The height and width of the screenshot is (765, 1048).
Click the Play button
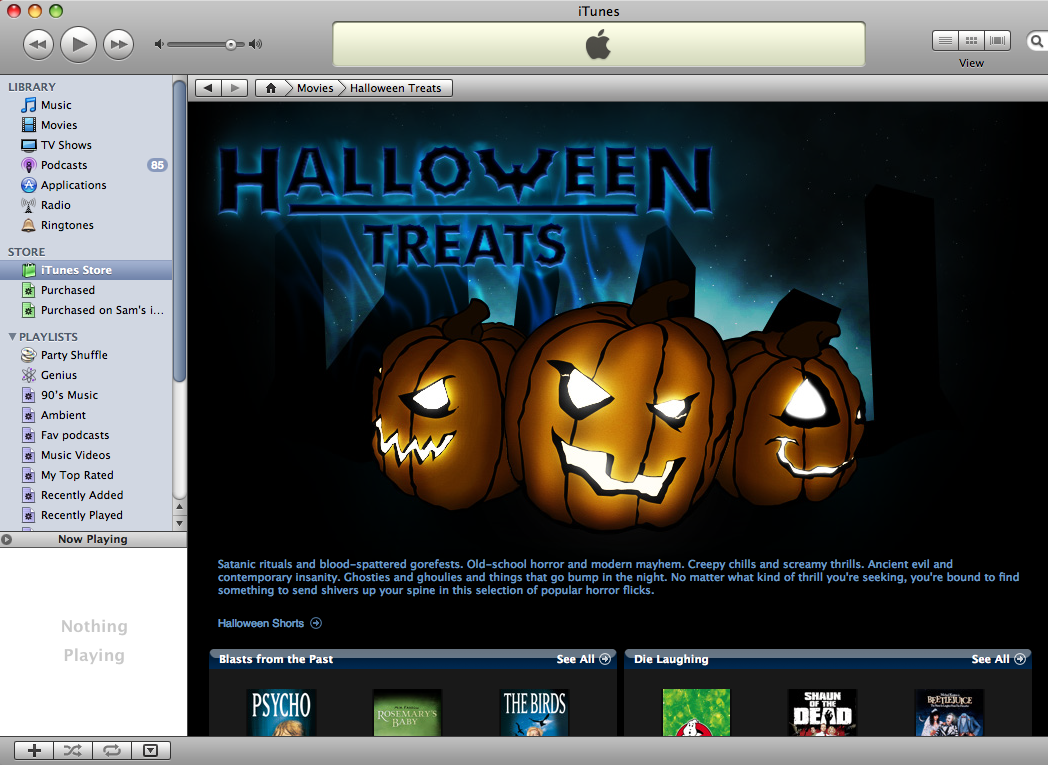[78, 44]
